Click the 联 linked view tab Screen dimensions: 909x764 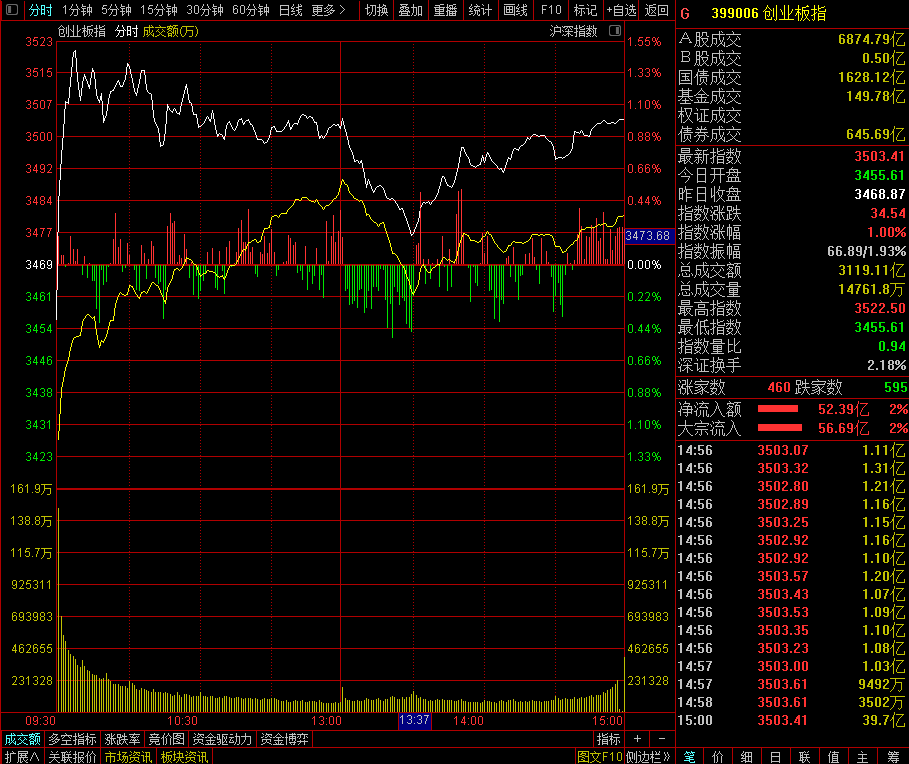click(805, 757)
